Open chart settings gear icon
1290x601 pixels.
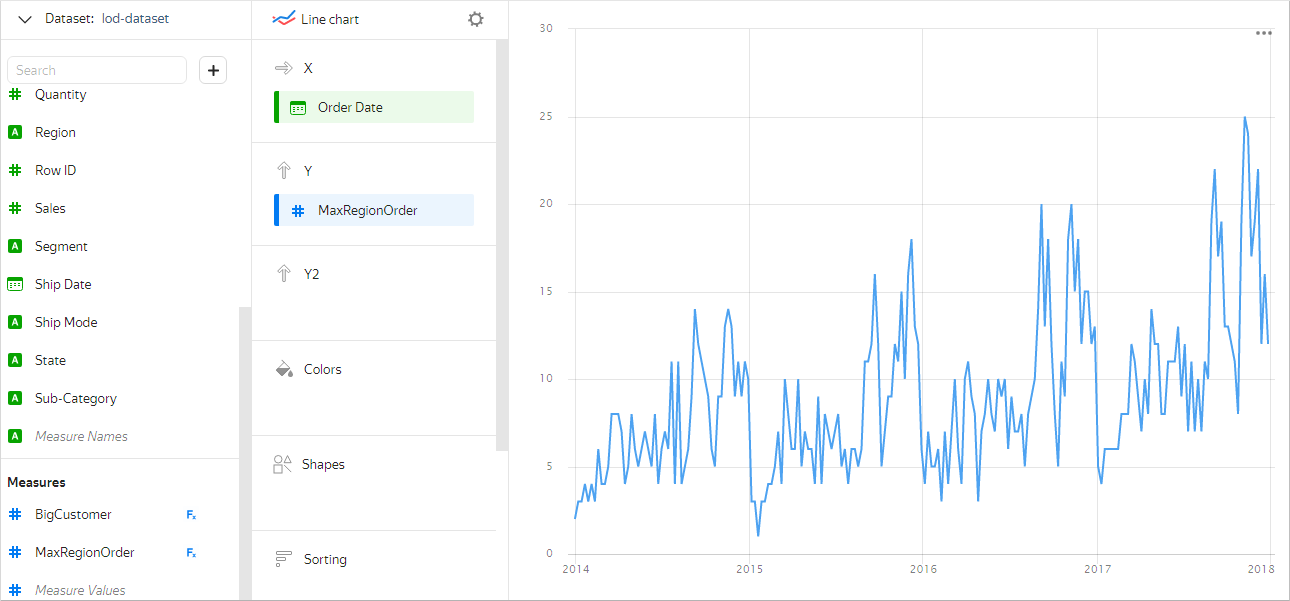[476, 19]
